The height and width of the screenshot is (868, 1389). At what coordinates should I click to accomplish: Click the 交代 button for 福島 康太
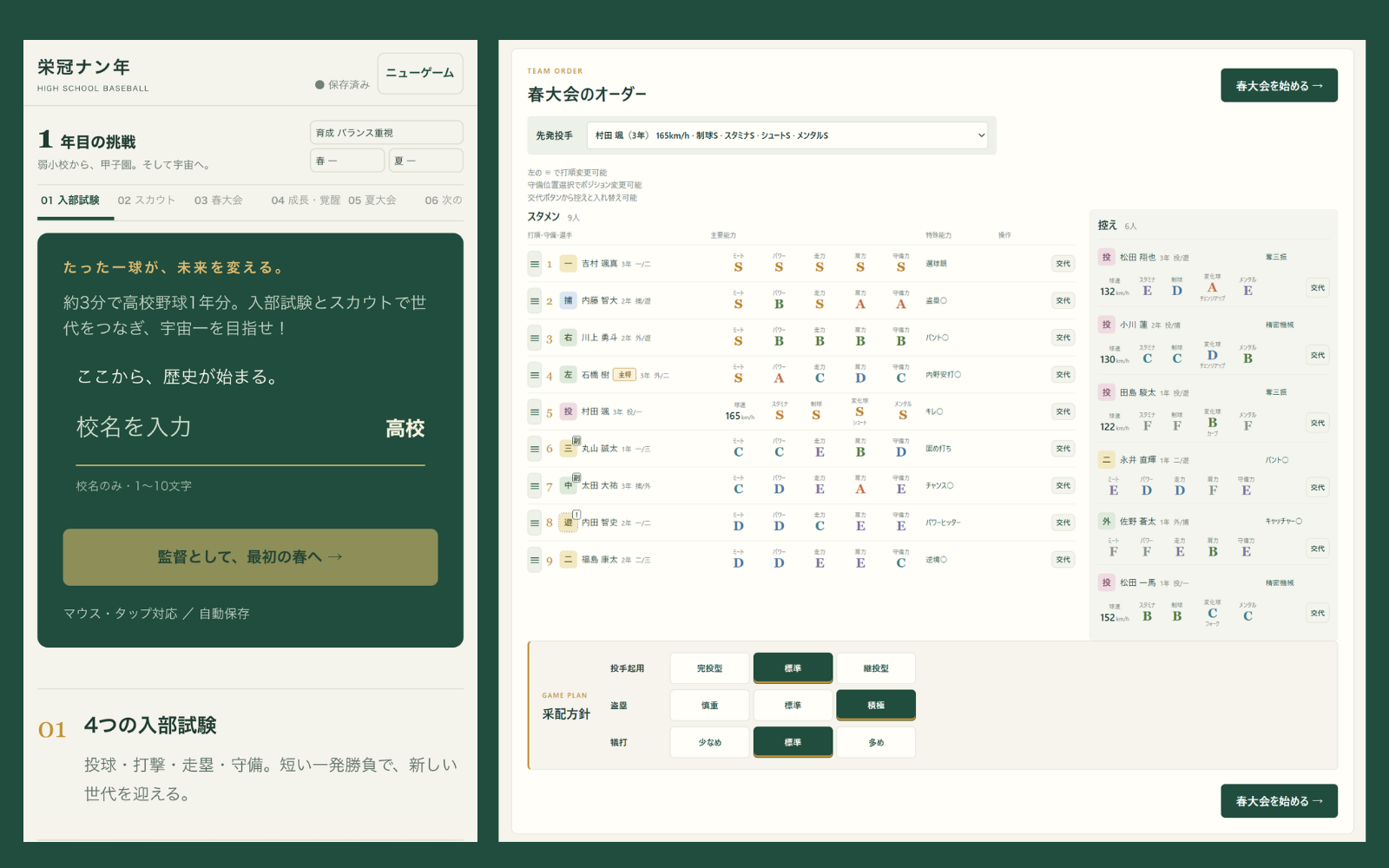(1063, 560)
